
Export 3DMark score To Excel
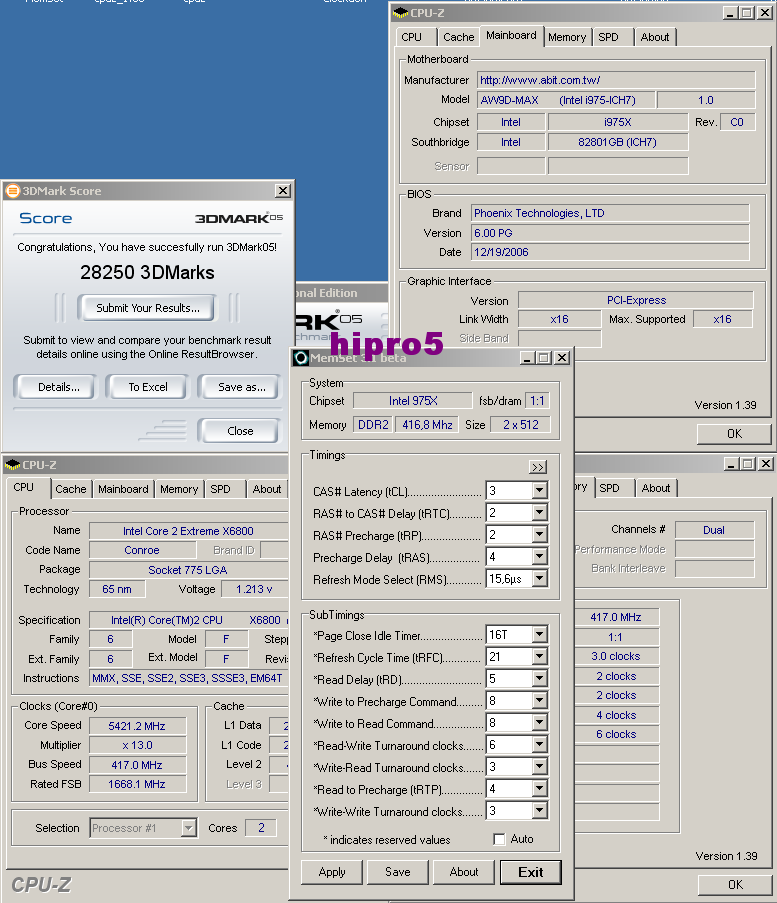coord(148,387)
